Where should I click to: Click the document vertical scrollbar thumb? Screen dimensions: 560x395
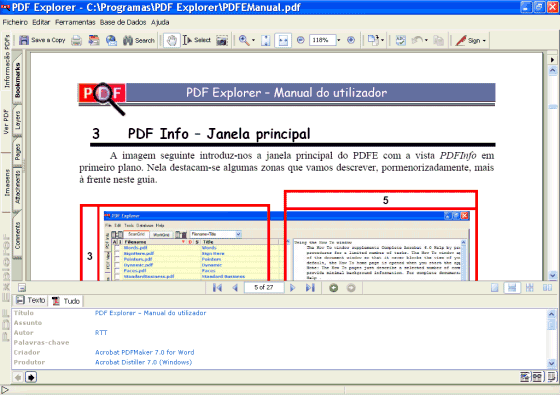coord(552,107)
